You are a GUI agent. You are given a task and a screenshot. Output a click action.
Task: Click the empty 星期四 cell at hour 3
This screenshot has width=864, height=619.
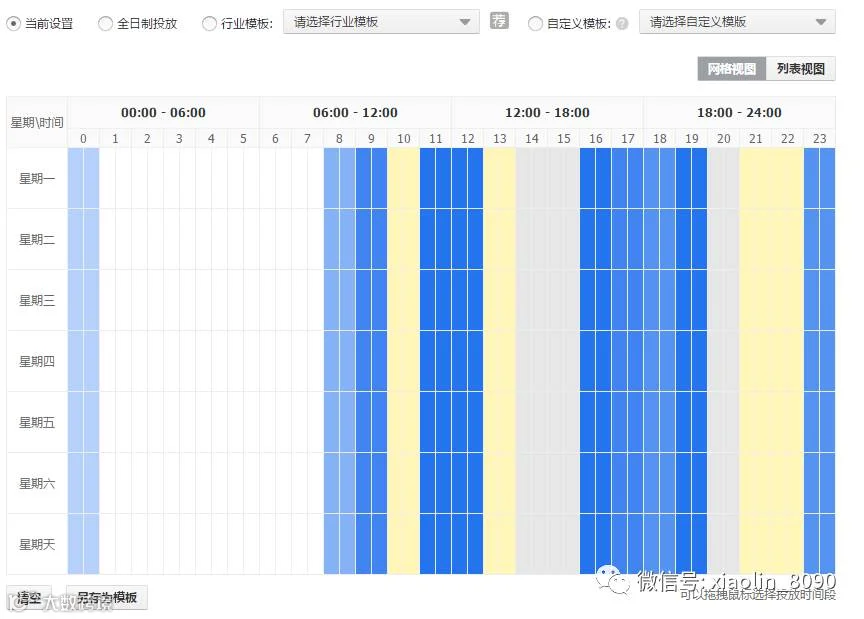[x=179, y=361]
